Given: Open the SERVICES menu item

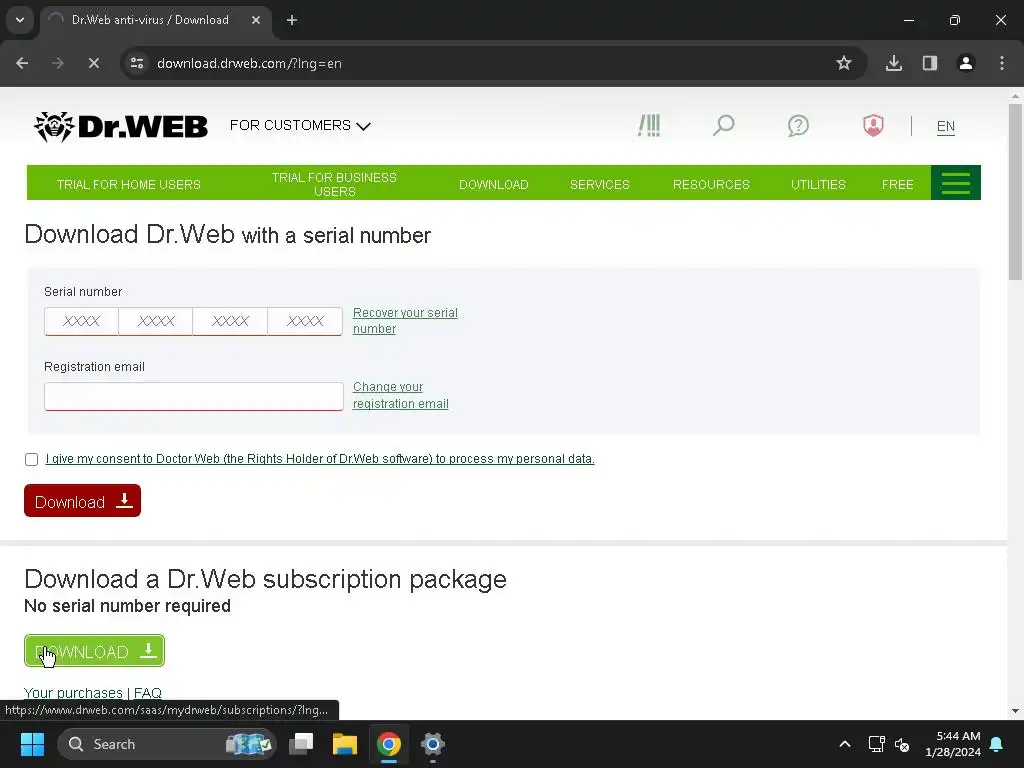Looking at the screenshot, I should coord(600,184).
